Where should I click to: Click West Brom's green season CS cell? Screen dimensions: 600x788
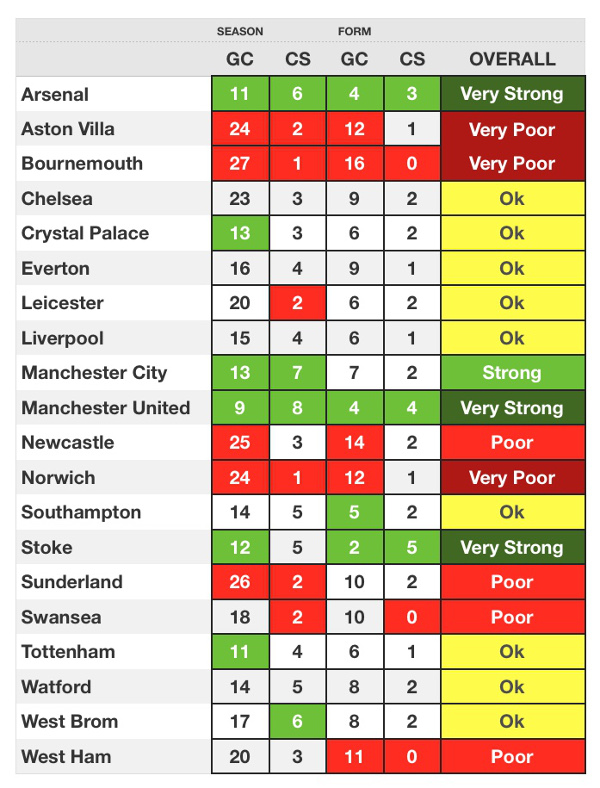click(x=297, y=721)
